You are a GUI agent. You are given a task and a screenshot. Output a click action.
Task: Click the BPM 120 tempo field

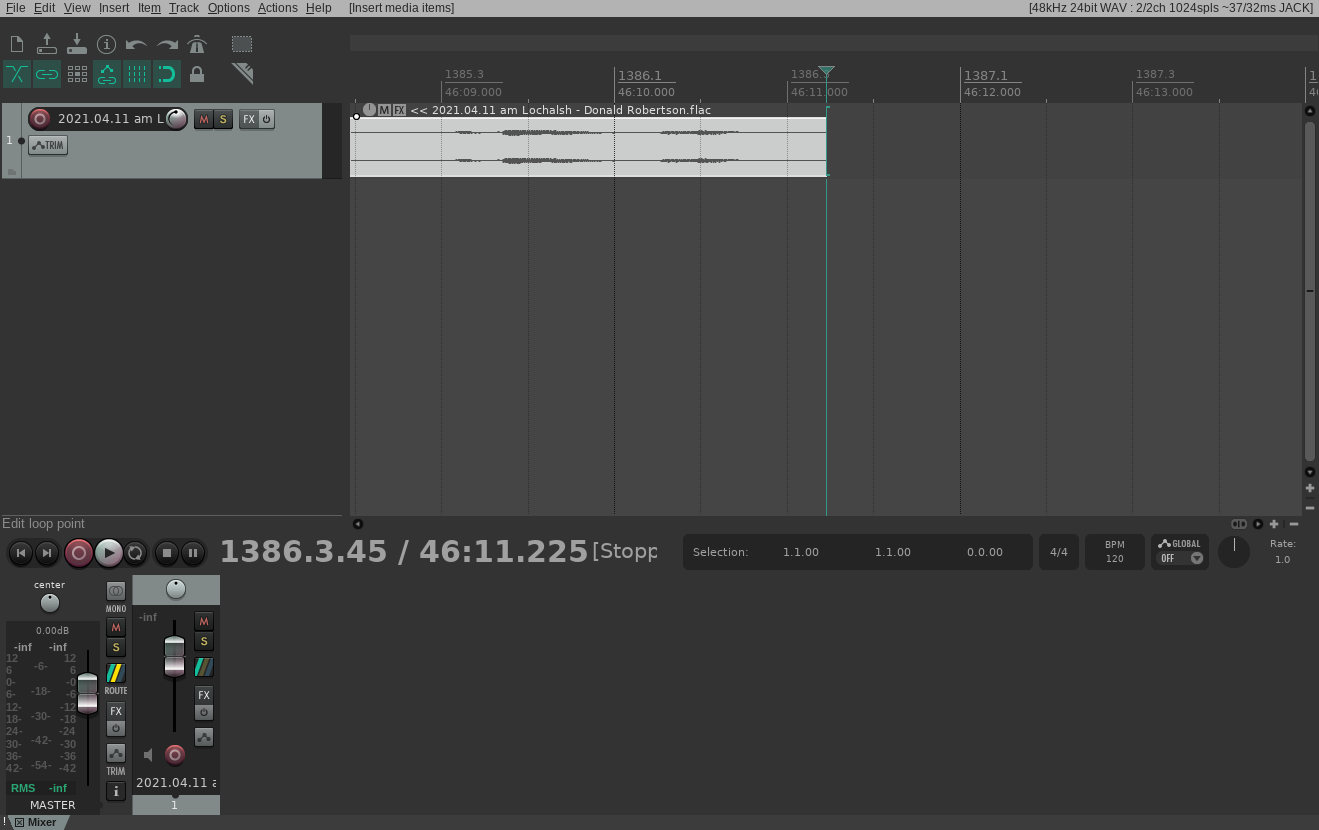coord(1115,552)
